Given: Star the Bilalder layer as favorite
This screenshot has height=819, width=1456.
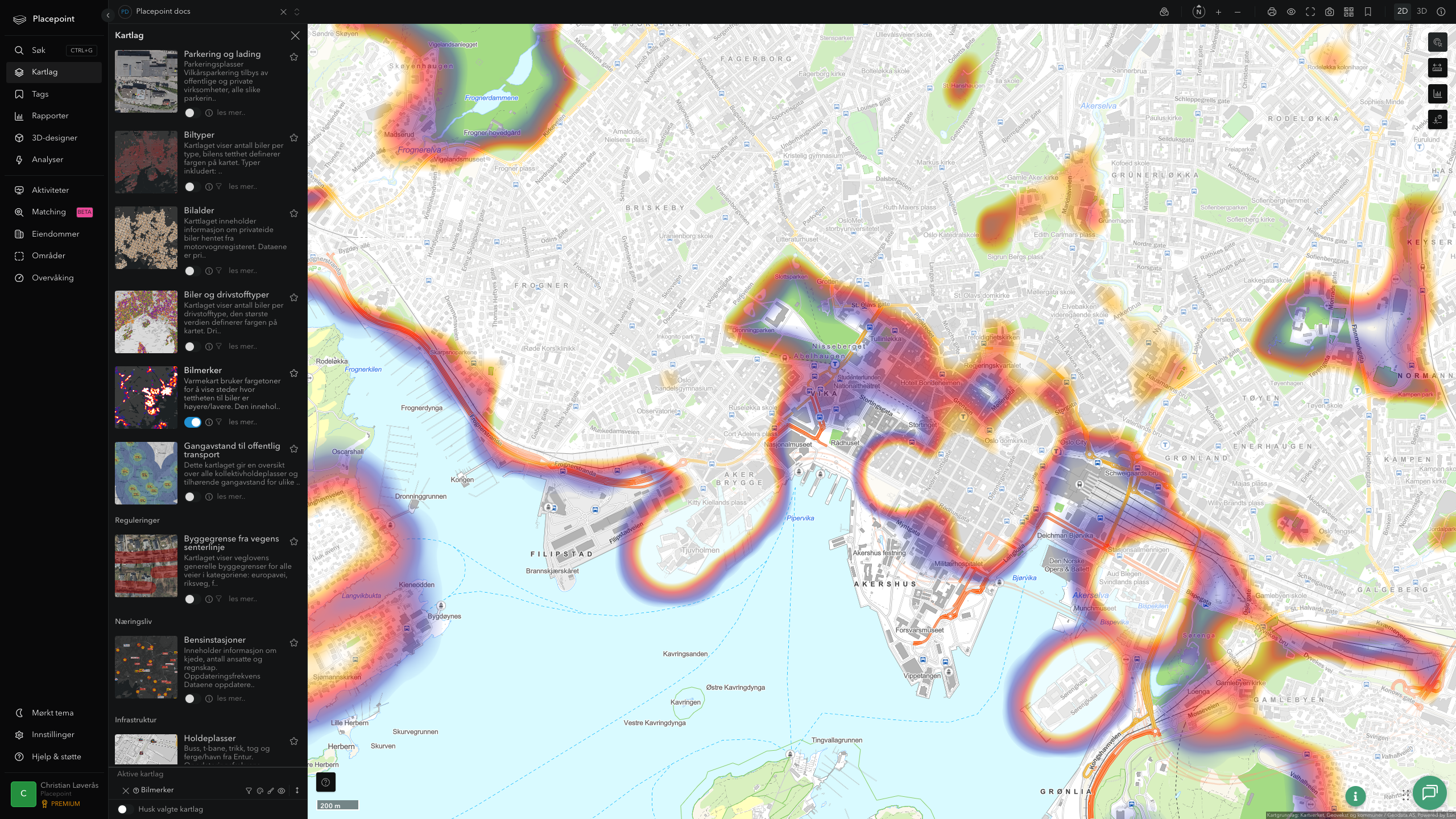Looking at the screenshot, I should 294,213.
